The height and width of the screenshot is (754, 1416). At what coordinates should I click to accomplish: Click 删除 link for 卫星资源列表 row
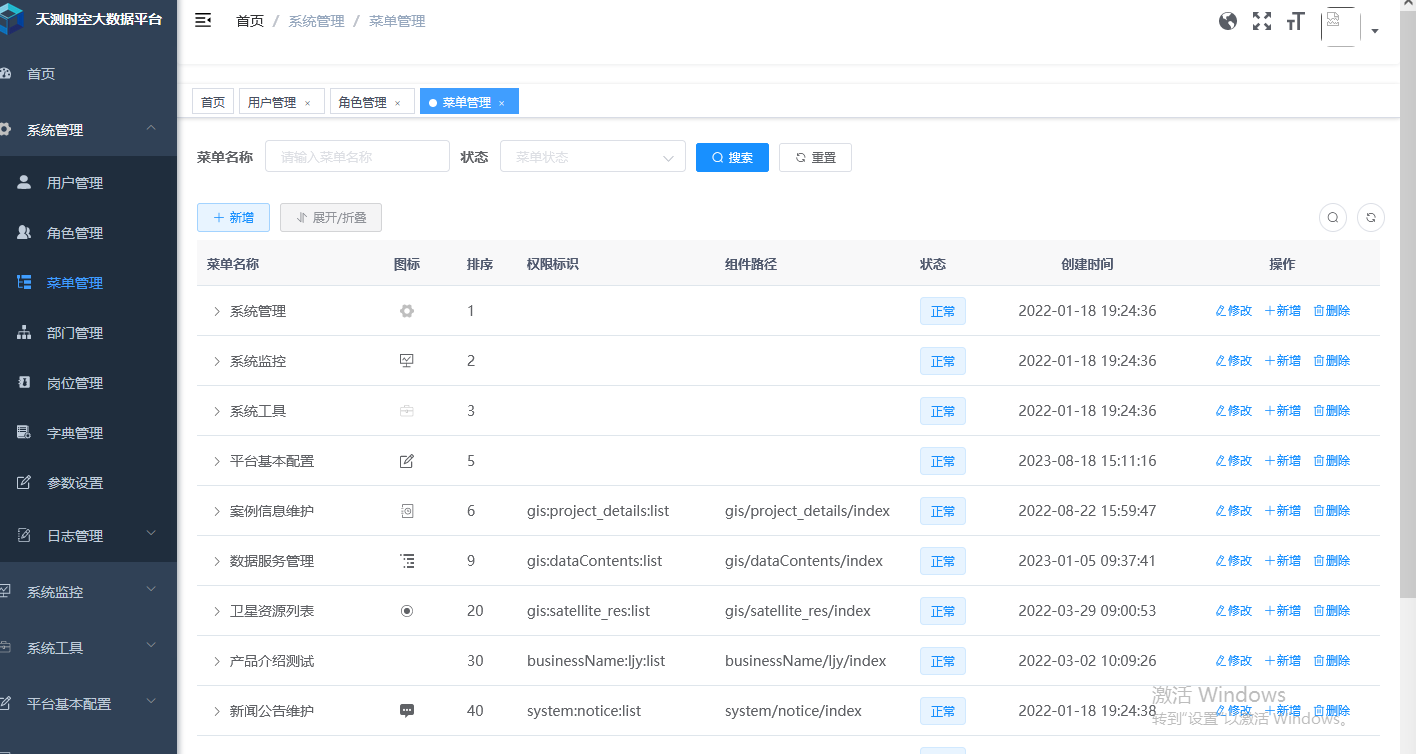click(1332, 611)
